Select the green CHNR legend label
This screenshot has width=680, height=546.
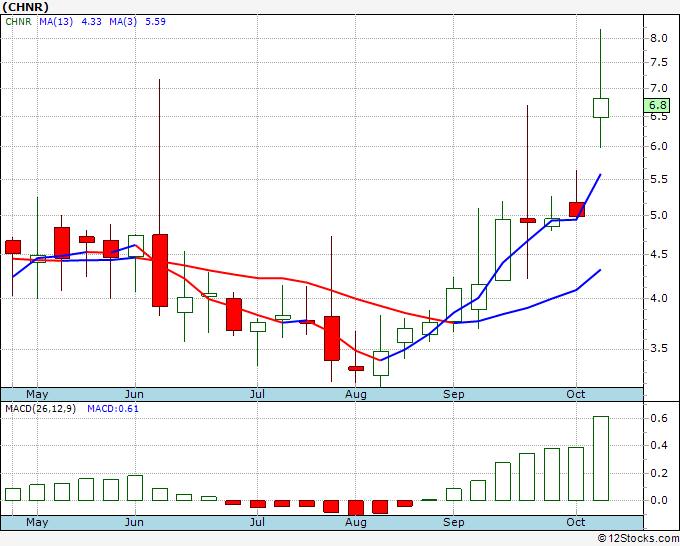click(19, 22)
